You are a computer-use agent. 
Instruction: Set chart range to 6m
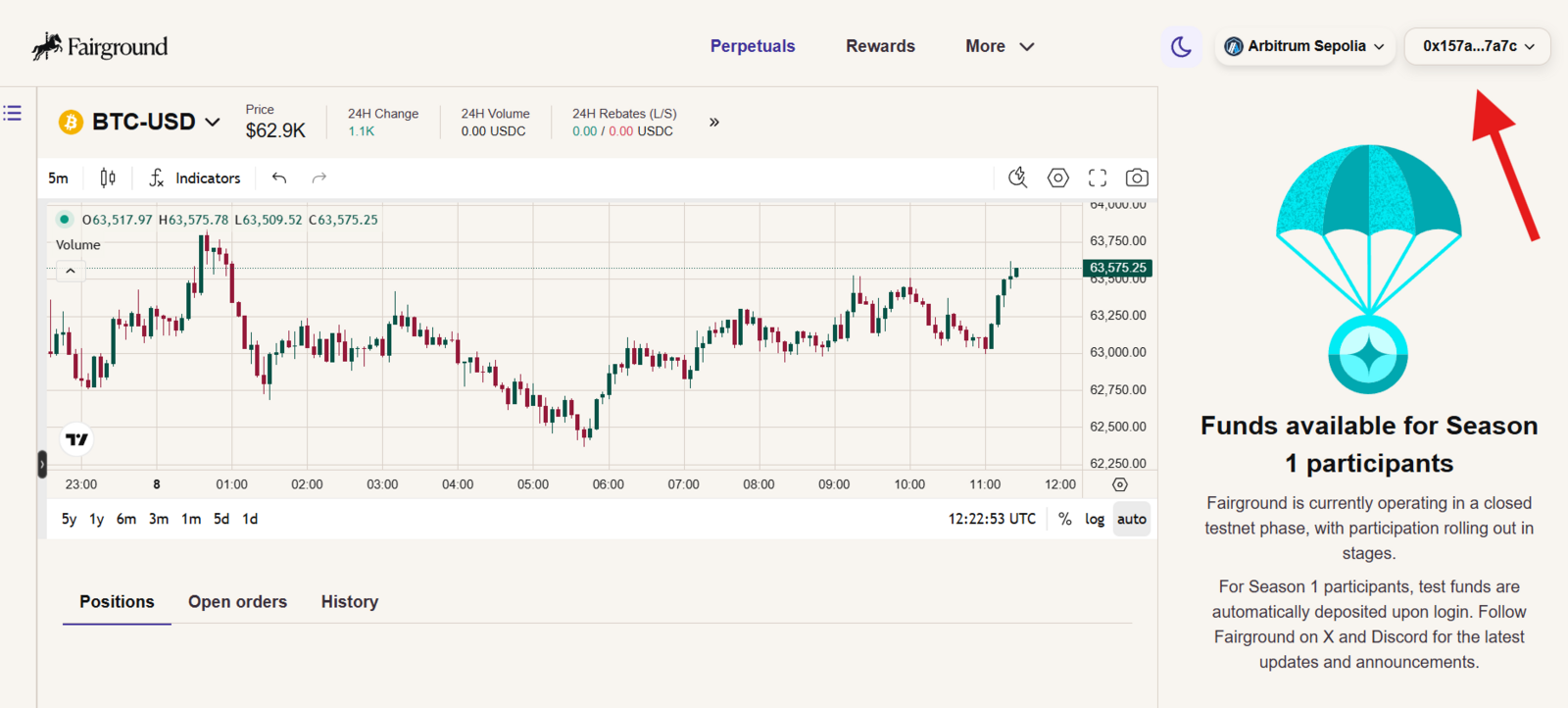[x=126, y=519]
